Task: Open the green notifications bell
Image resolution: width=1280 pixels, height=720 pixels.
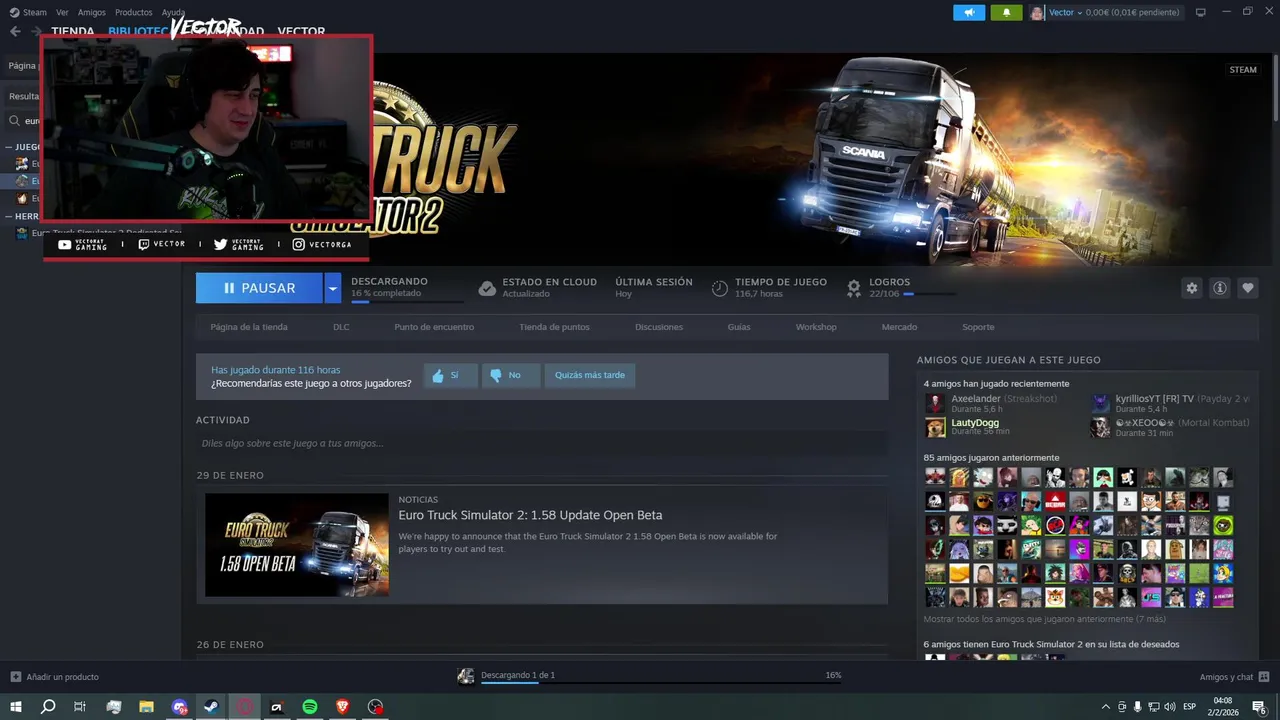Action: click(x=1006, y=12)
